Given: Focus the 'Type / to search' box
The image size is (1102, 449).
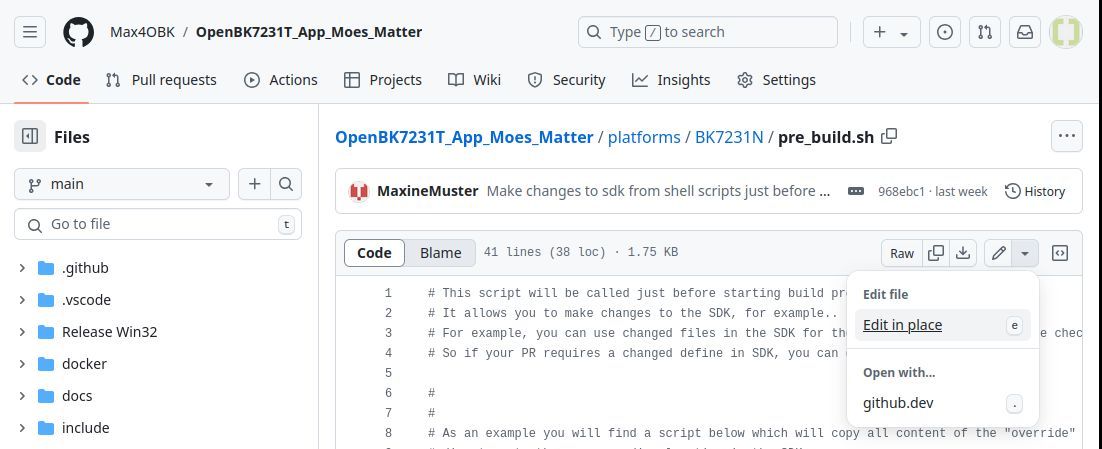Looking at the screenshot, I should tap(708, 32).
